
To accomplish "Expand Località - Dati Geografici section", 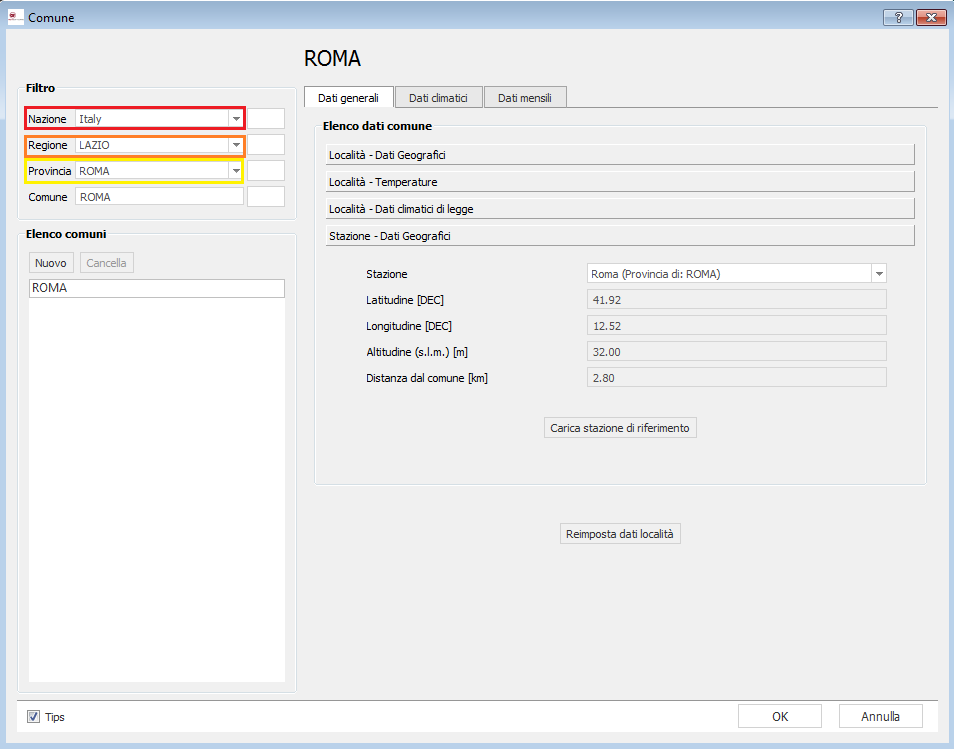I will 620,155.
